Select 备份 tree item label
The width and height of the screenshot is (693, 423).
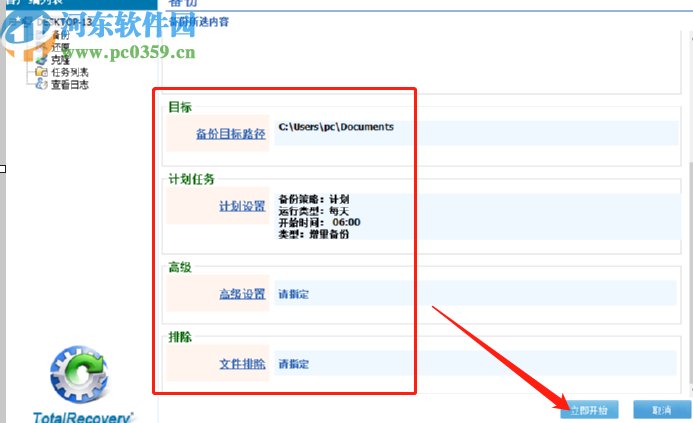pyautogui.click(x=61, y=34)
